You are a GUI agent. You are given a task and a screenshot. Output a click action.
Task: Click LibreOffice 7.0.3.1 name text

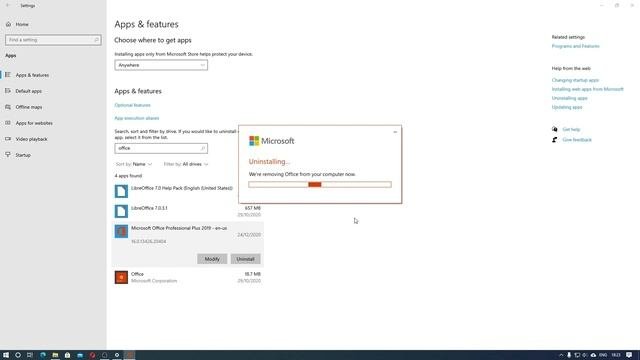149,208
